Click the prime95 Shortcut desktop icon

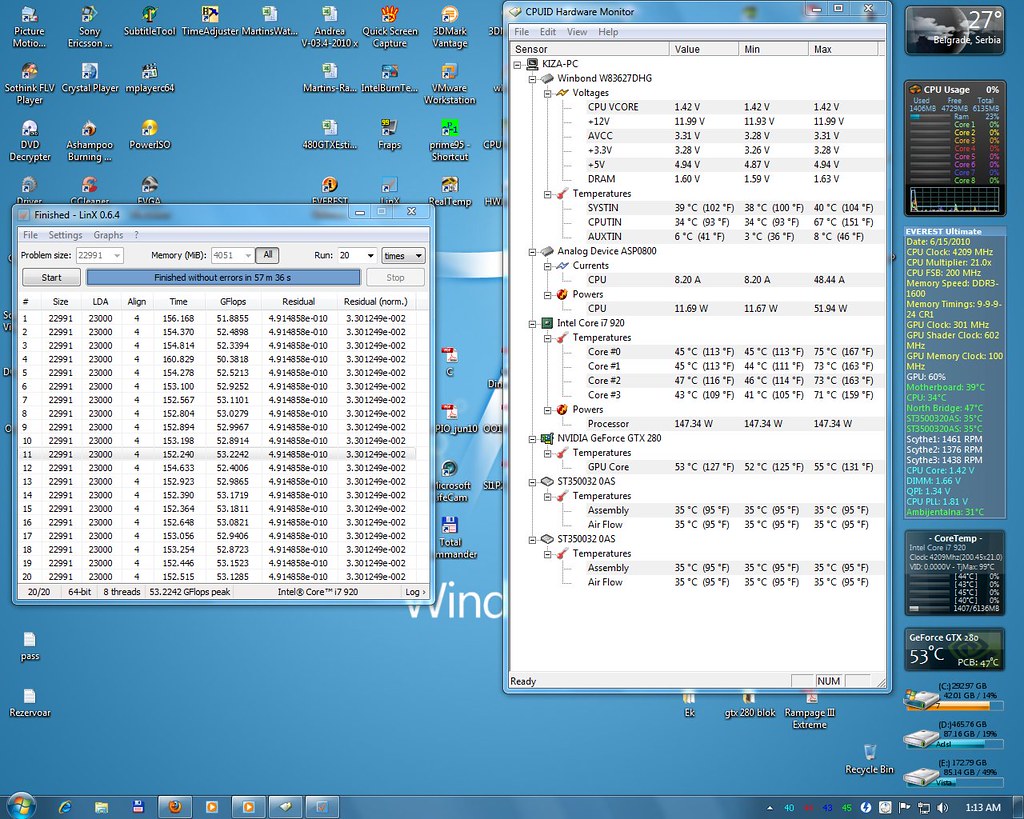pos(449,140)
